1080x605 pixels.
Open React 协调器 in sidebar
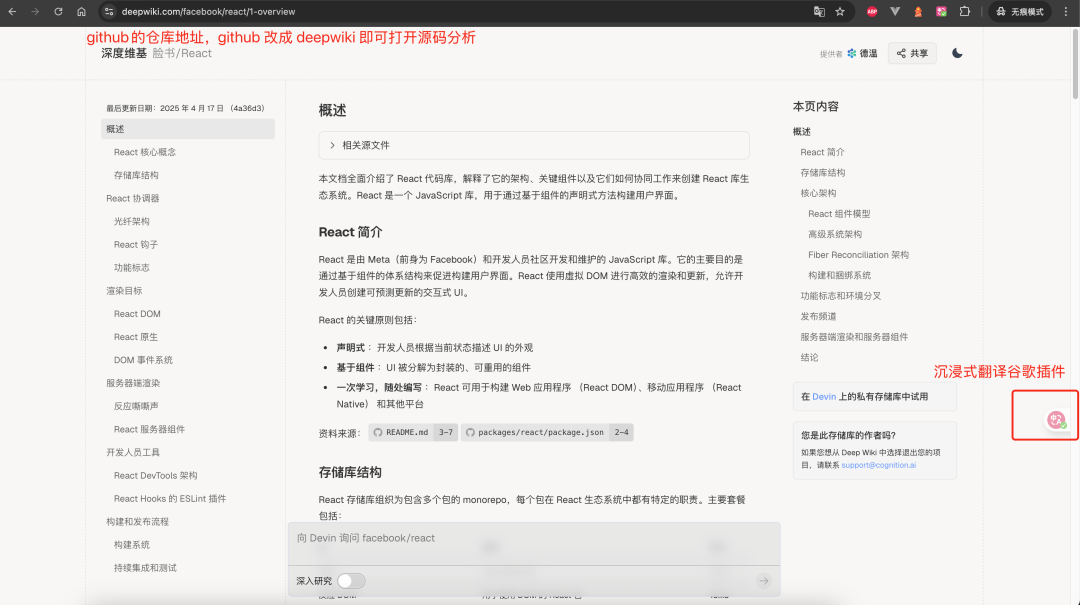click(x=132, y=198)
